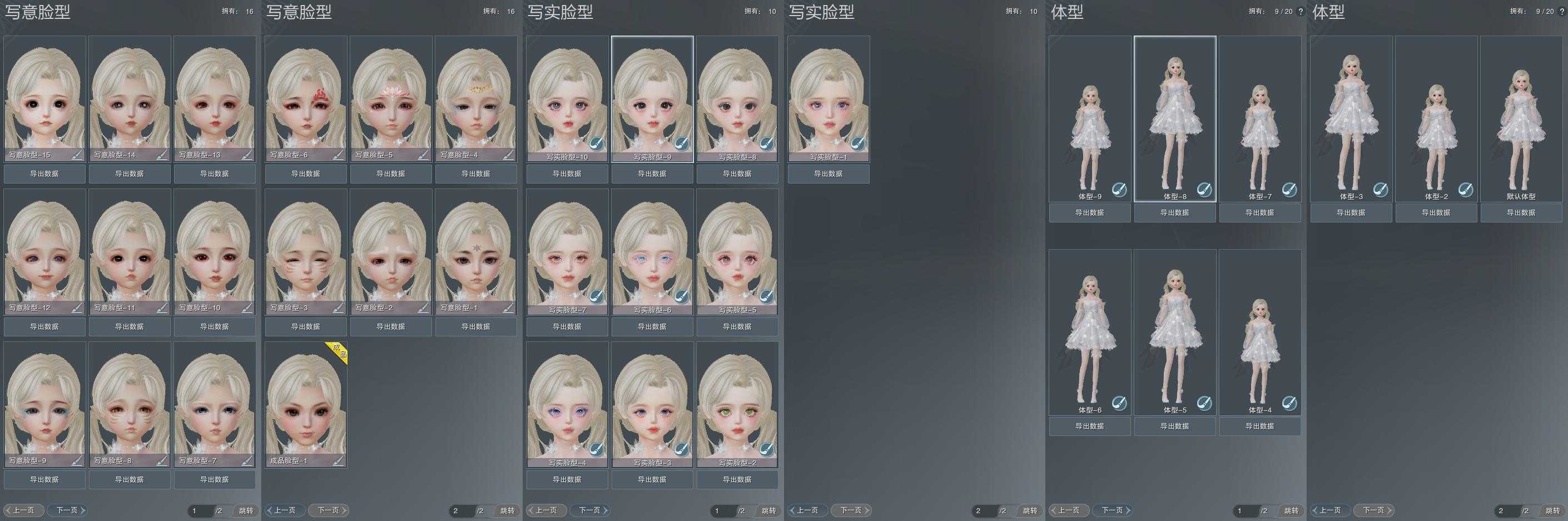Export data for 写意脸型-13
This screenshot has height=521, width=1568.
[214, 174]
